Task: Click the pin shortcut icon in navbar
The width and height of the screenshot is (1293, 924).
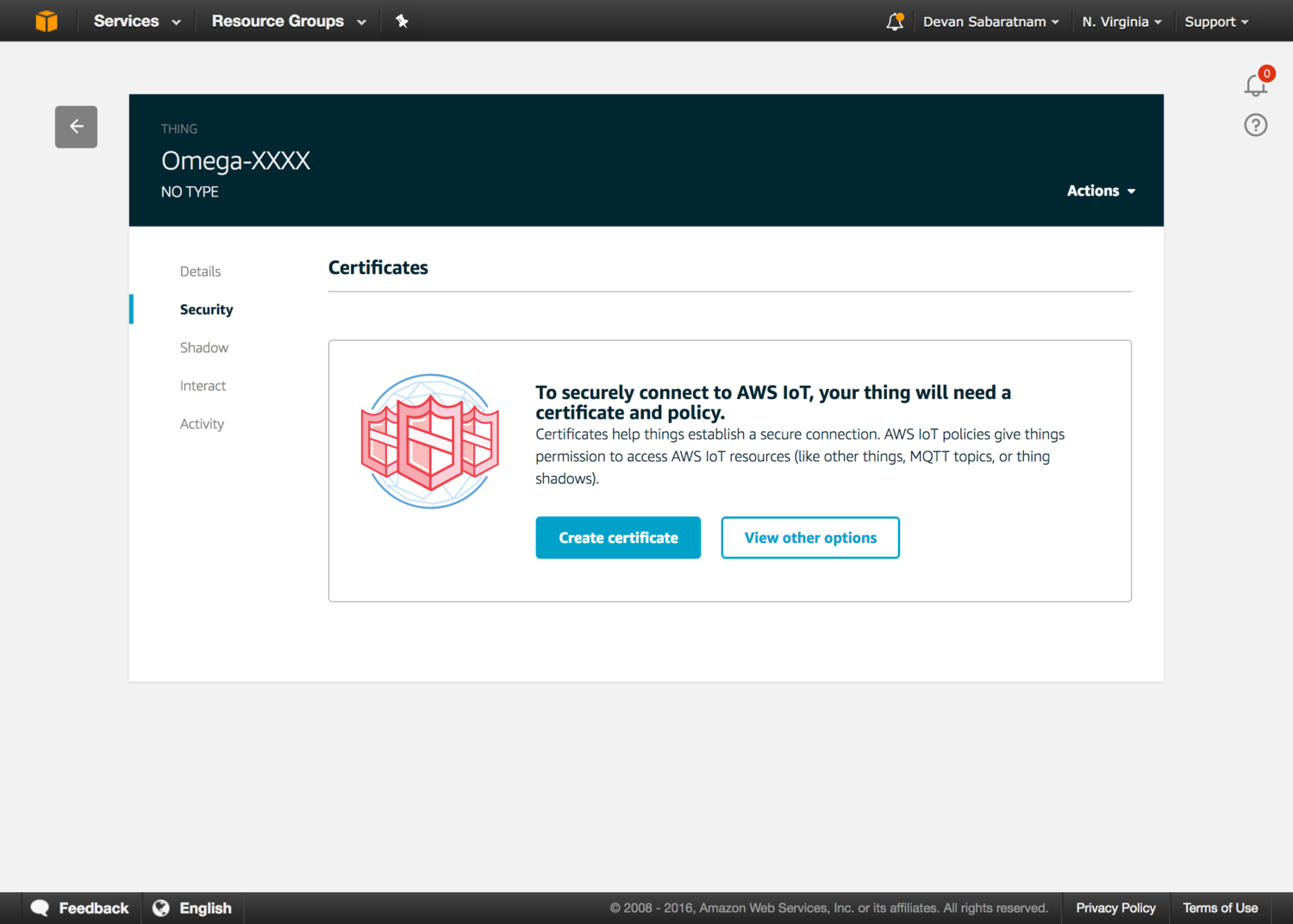Action: 402,21
